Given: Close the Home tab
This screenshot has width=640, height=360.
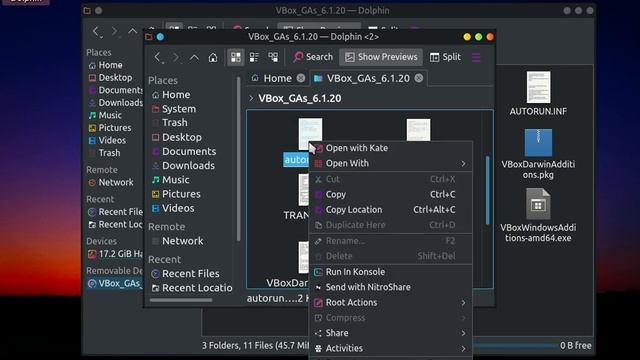Looking at the screenshot, I should [301, 78].
